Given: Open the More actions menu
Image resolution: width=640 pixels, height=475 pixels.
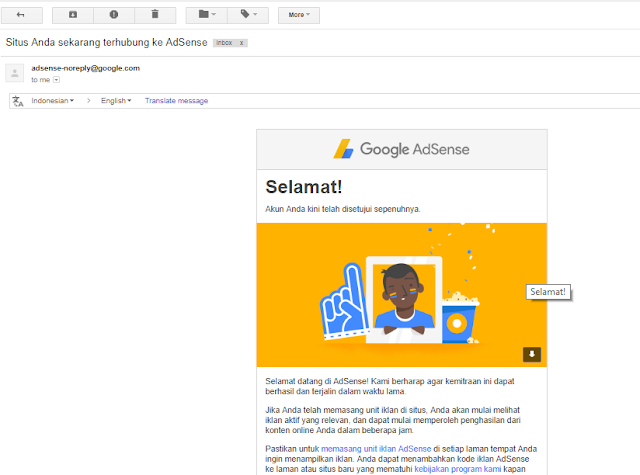Looking at the screenshot, I should tap(299, 15).
